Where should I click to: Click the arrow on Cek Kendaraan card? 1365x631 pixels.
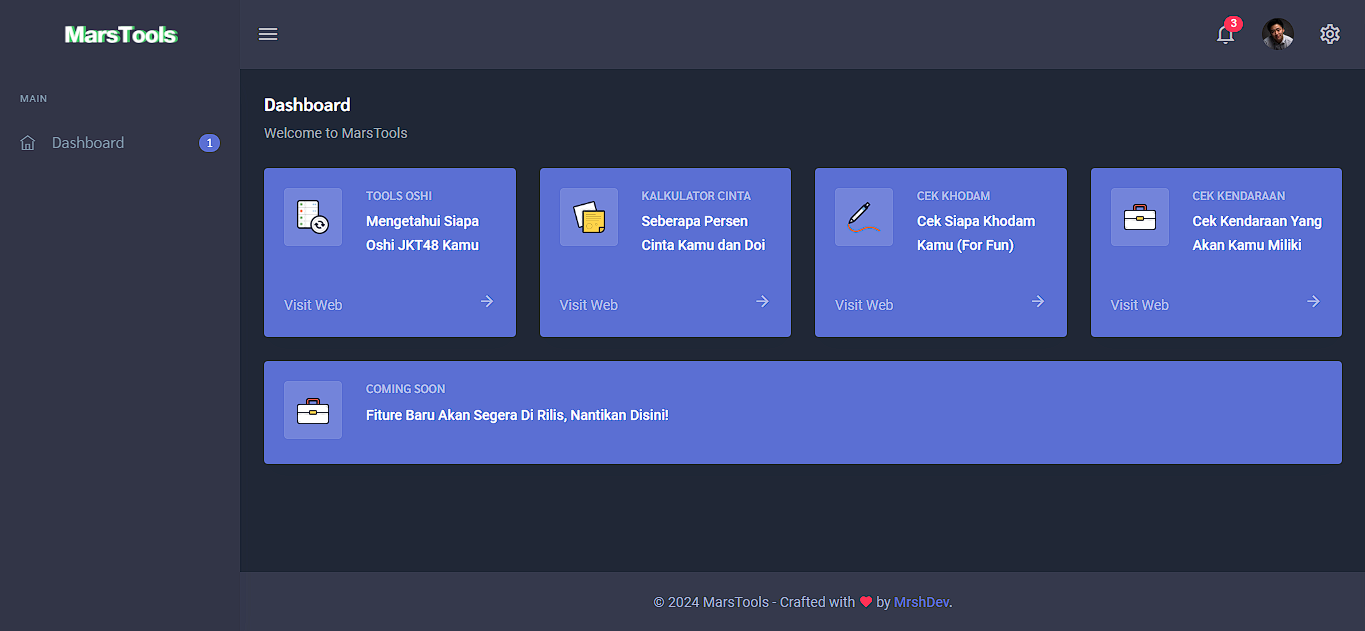(x=1313, y=301)
